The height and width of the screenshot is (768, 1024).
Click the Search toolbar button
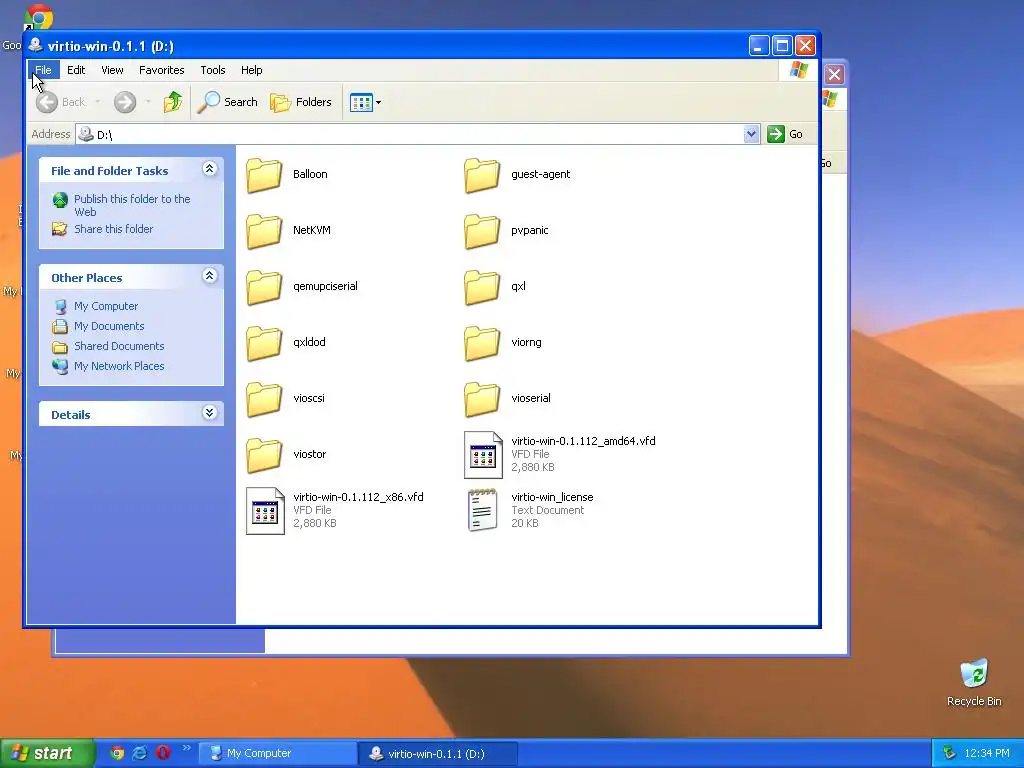click(x=228, y=102)
